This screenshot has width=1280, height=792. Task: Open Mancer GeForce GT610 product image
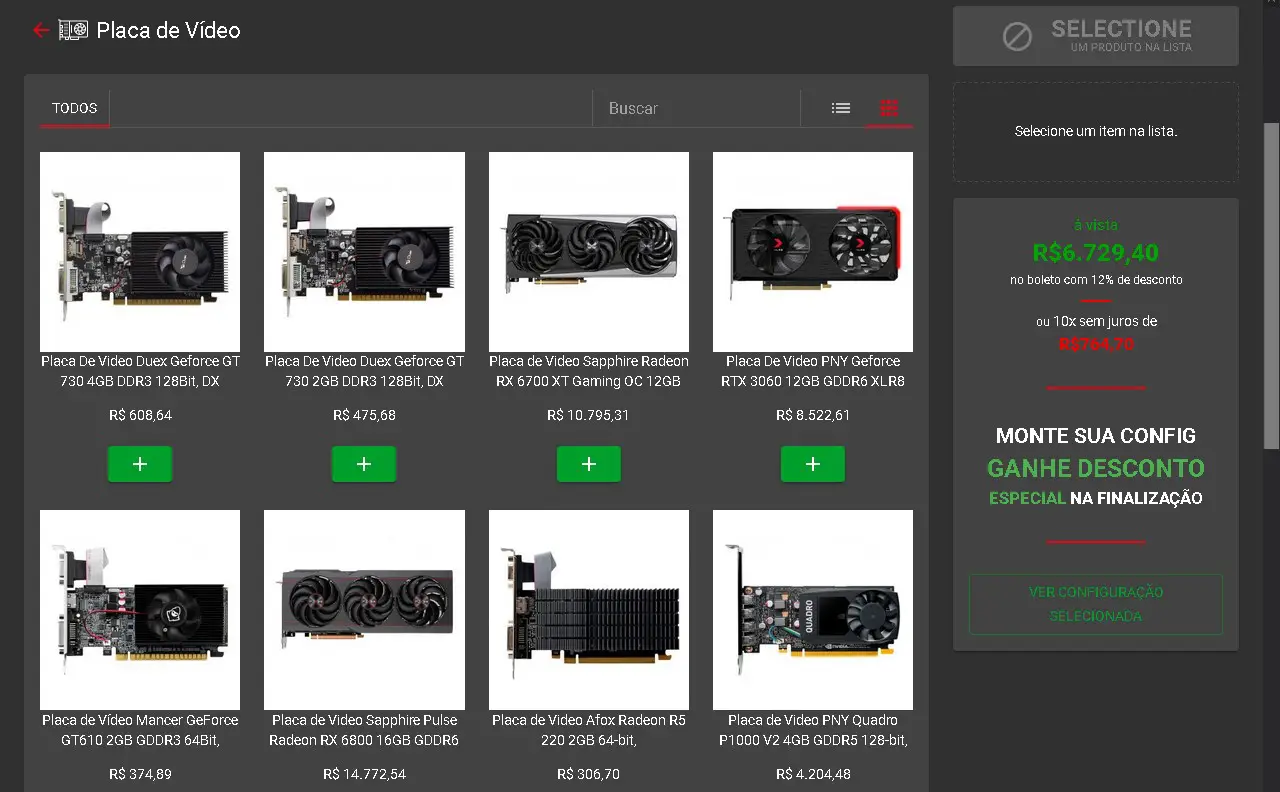(140, 610)
